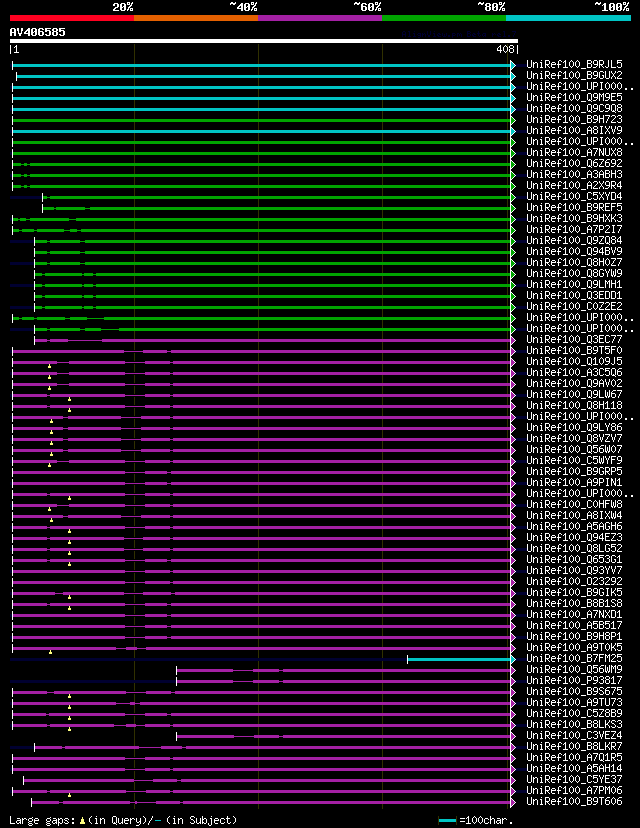Viewport: 640px width, 828px height.
Task: Follow the UniRef100_C5XYD4 link
Action: 574,196
